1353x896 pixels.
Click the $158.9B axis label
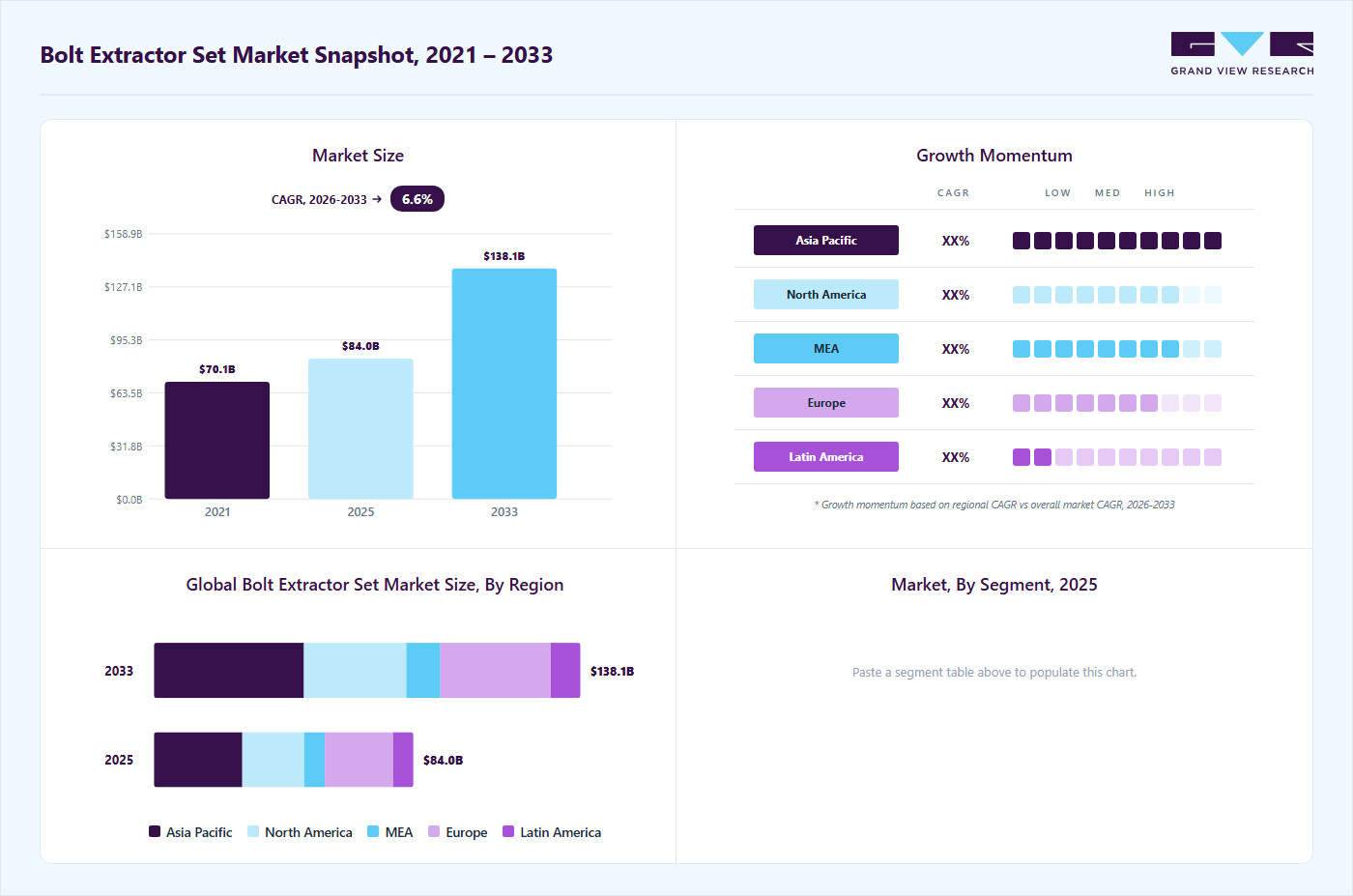pyautogui.click(x=124, y=234)
